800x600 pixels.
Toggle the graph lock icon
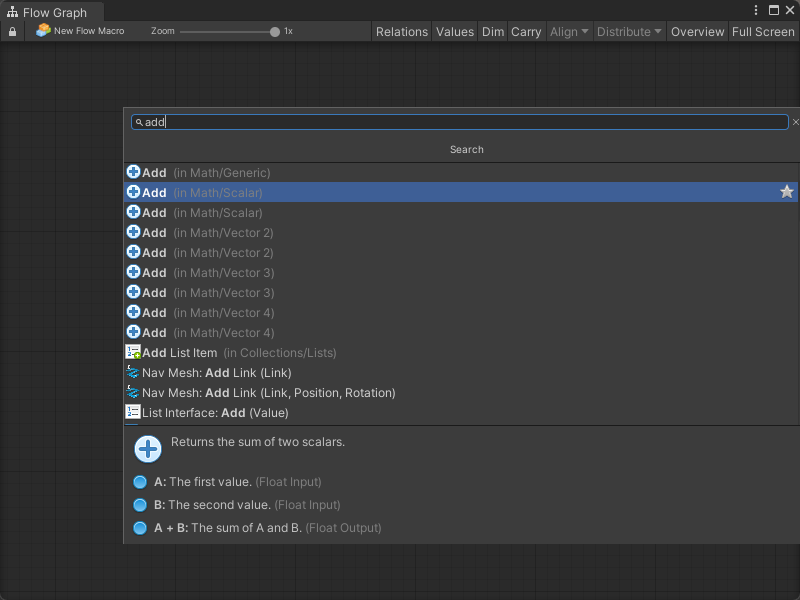pos(12,32)
